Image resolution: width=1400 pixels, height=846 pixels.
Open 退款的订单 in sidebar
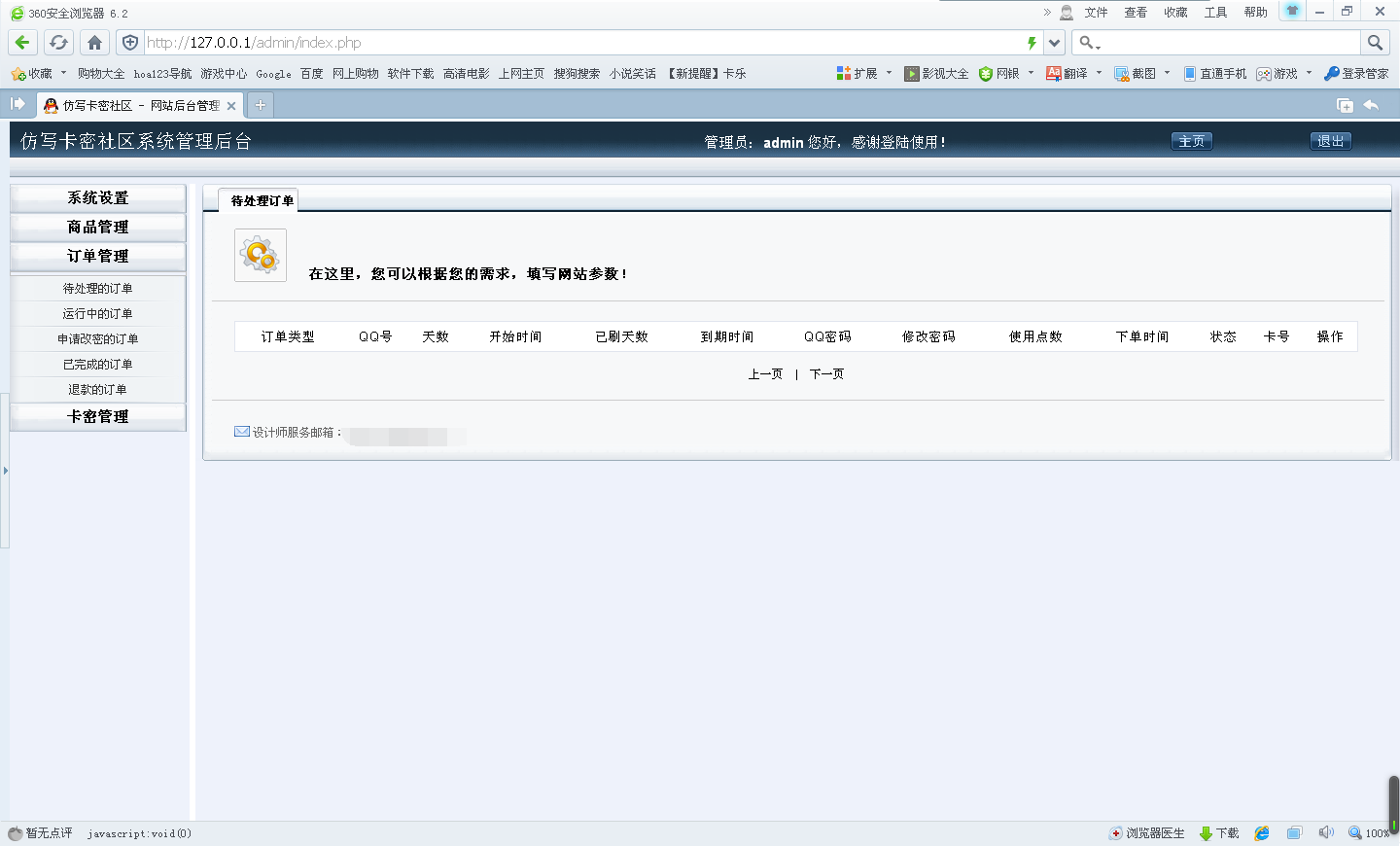coord(97,390)
